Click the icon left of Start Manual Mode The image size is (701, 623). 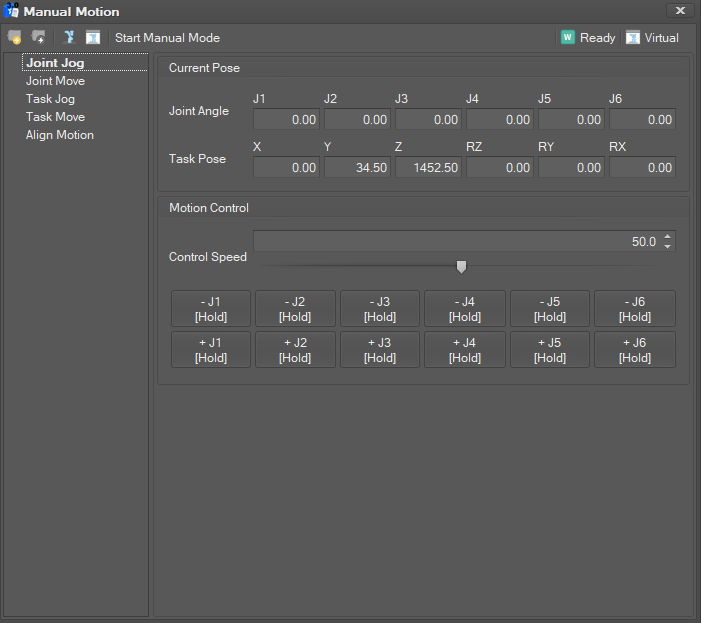(93, 38)
